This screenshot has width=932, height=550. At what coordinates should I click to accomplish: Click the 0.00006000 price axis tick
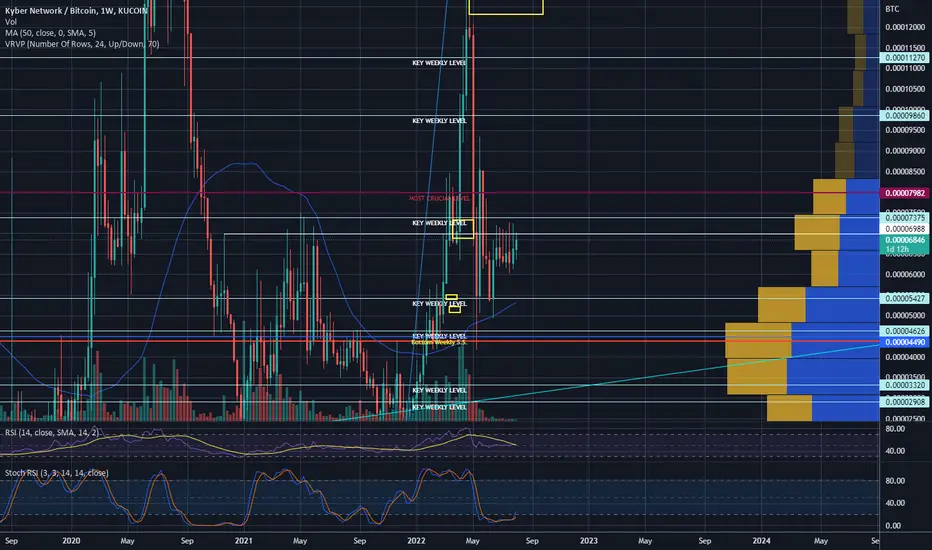905,275
